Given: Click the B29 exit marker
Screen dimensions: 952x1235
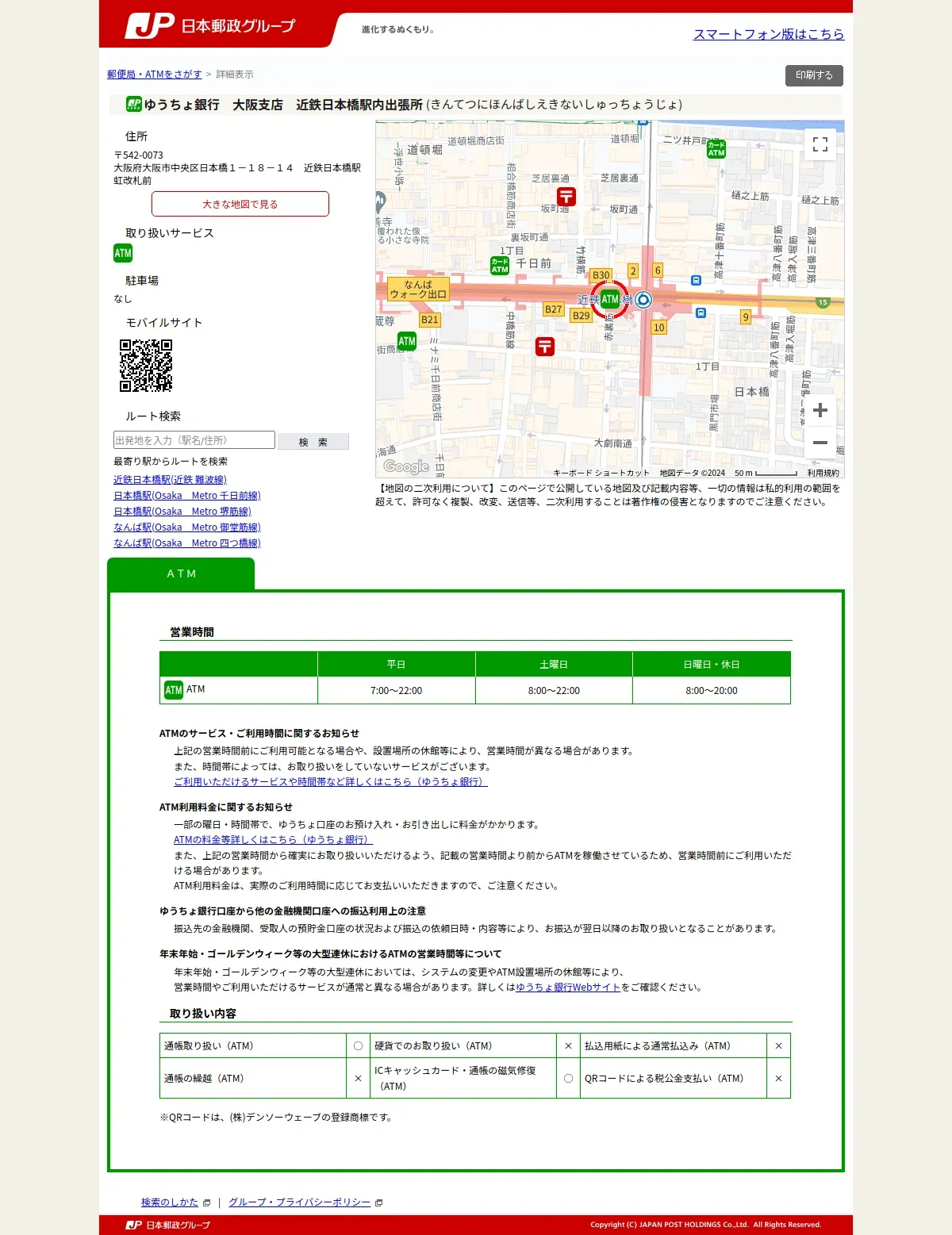Looking at the screenshot, I should [582, 316].
